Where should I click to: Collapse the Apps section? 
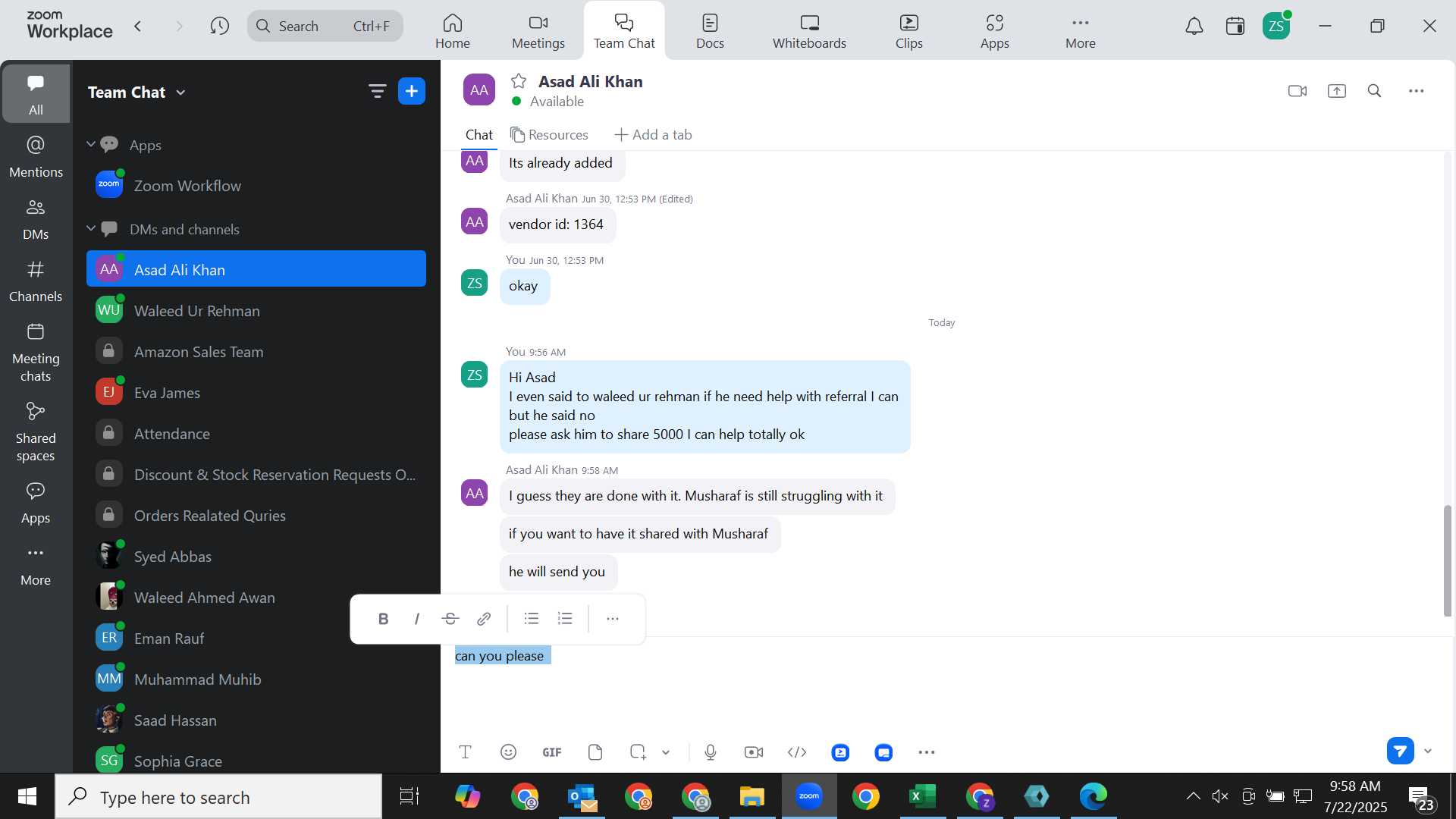click(x=91, y=144)
